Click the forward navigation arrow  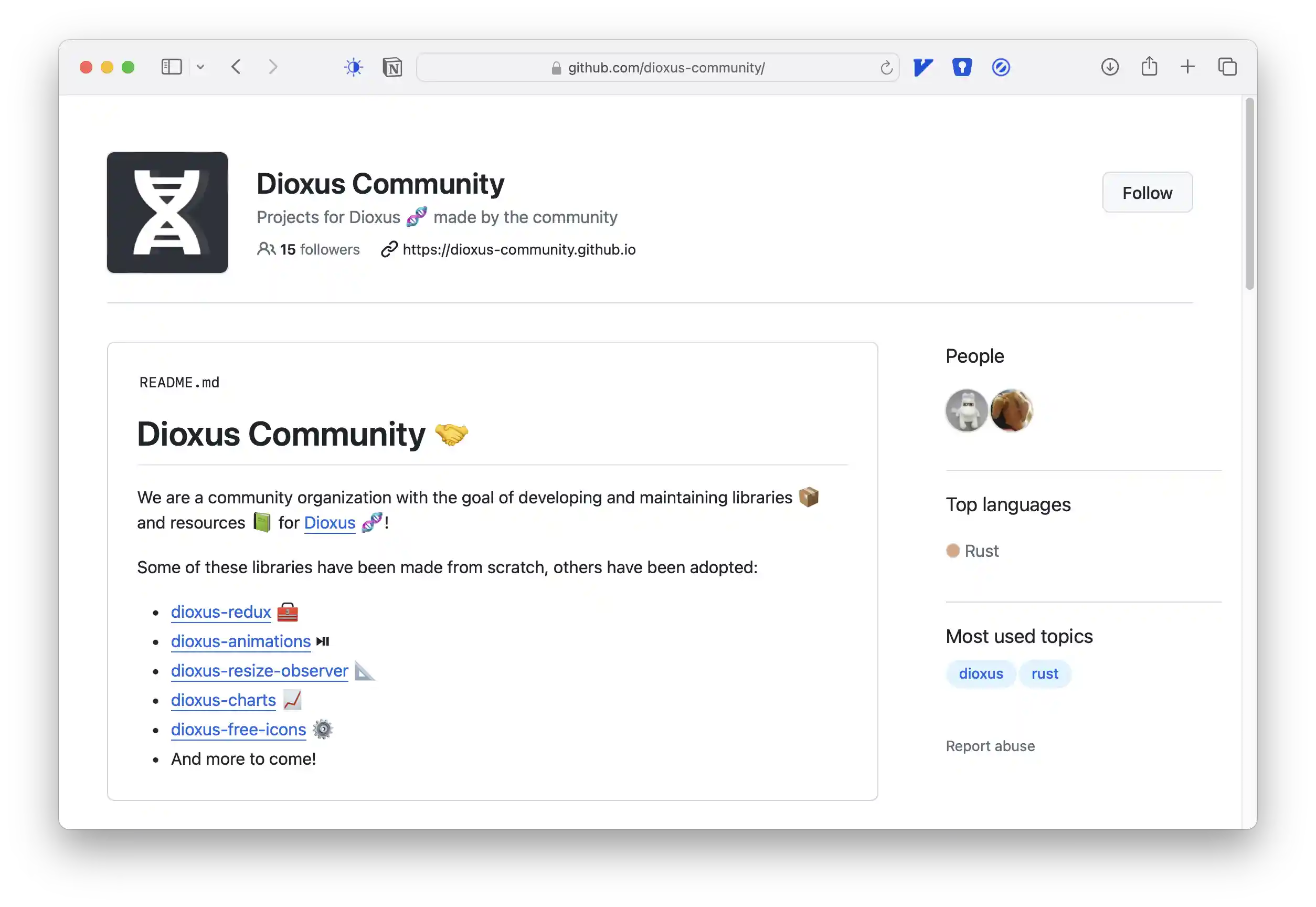273,67
